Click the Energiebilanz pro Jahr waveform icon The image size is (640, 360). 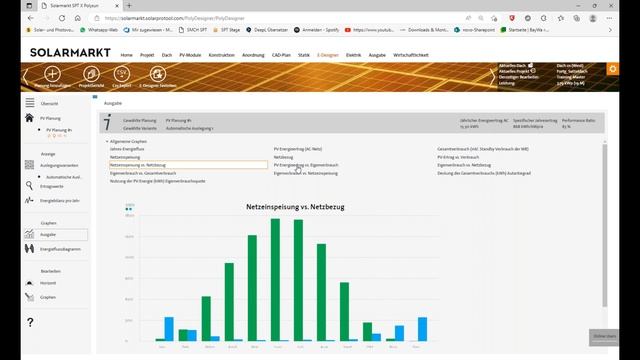[x=29, y=200]
